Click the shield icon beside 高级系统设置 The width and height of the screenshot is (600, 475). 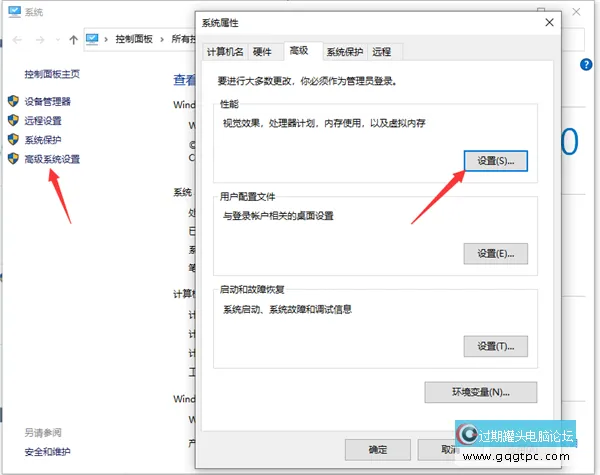[x=13, y=159]
